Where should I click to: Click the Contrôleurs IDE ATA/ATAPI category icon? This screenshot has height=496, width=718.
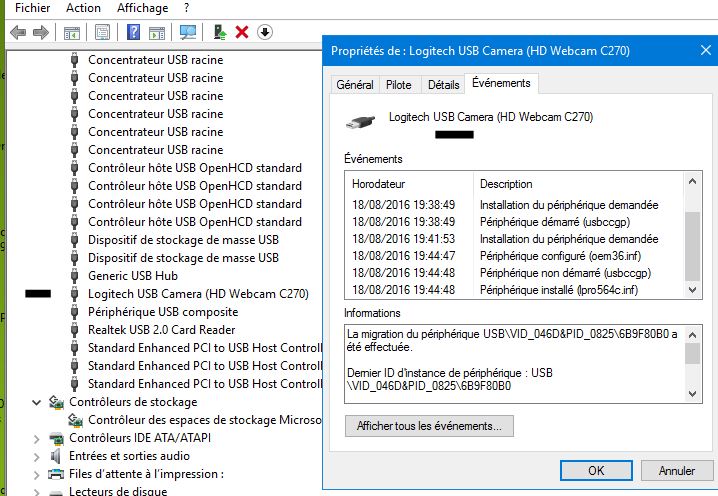[56, 438]
